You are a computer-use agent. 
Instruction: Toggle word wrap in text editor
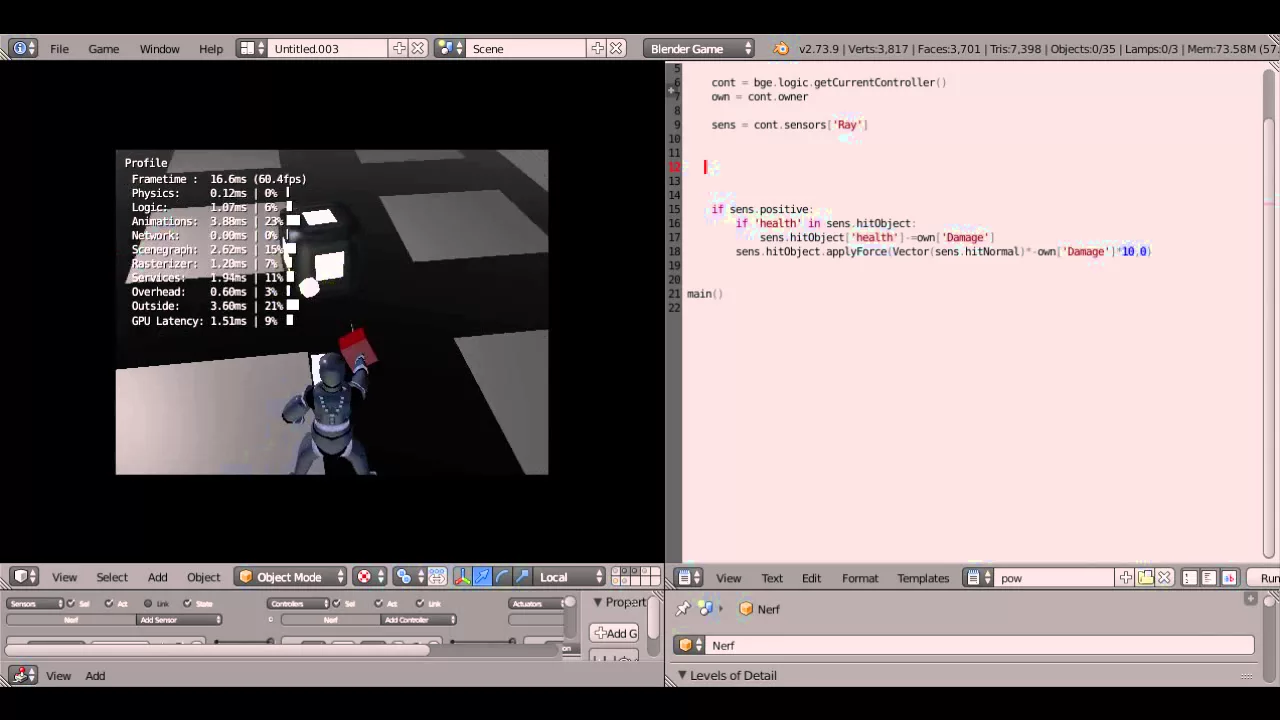pyautogui.click(x=1209, y=578)
